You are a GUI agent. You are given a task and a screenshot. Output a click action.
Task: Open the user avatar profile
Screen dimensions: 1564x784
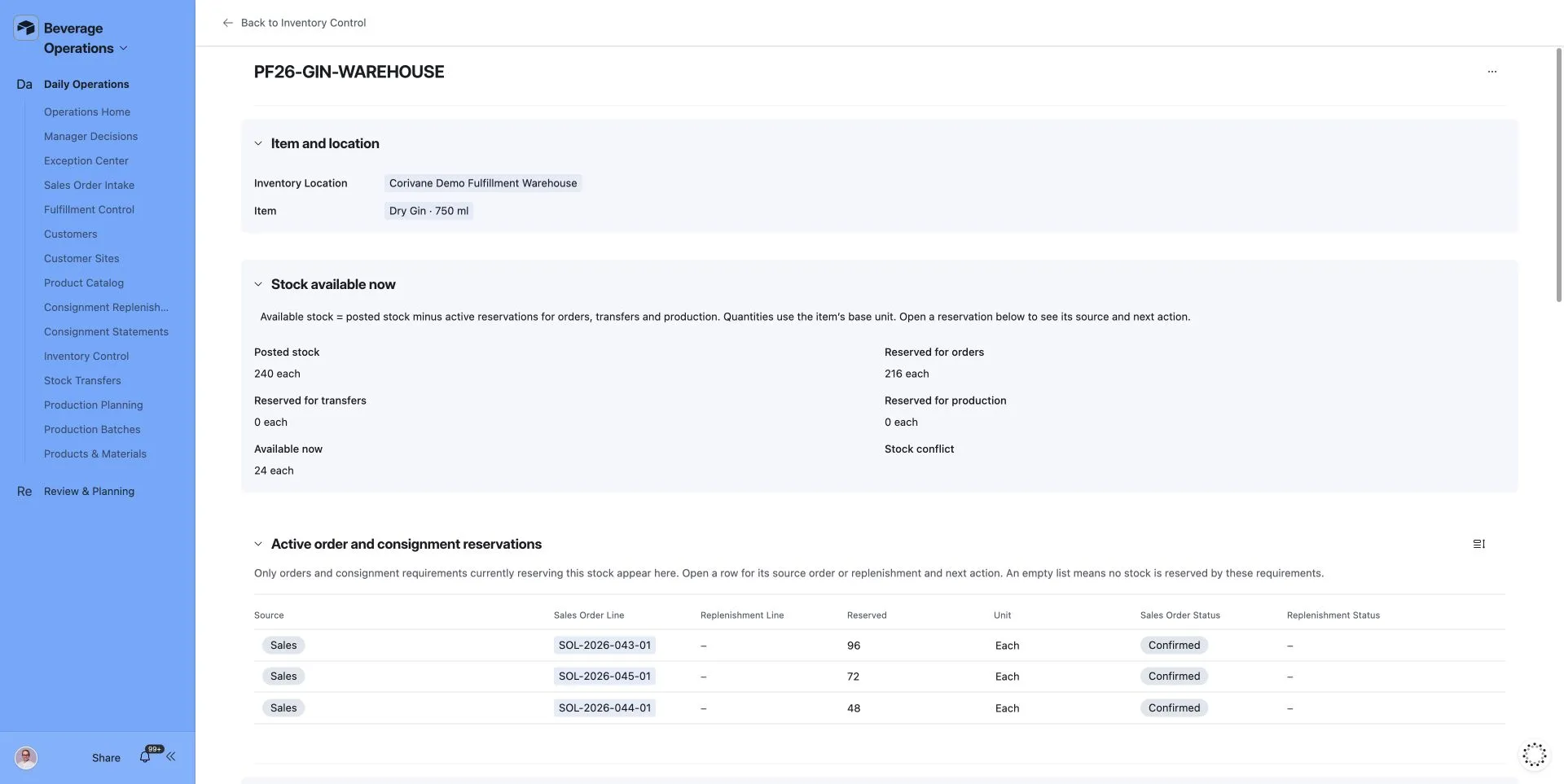[26, 757]
